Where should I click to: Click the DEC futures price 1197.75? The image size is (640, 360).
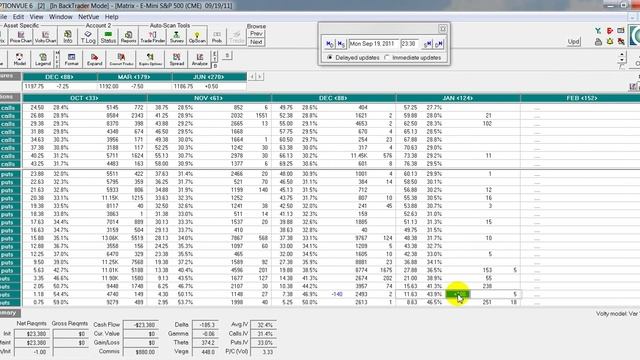(34, 87)
